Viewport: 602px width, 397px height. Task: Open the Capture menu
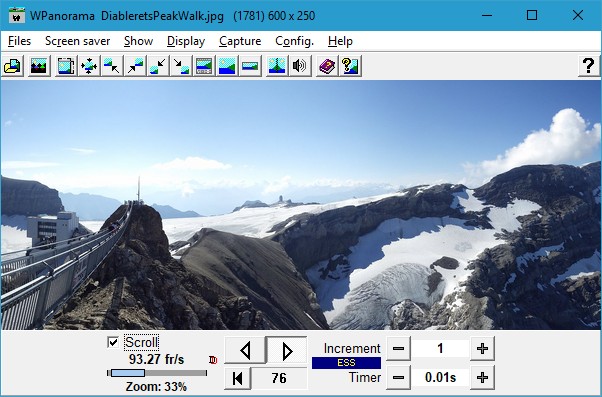point(240,41)
